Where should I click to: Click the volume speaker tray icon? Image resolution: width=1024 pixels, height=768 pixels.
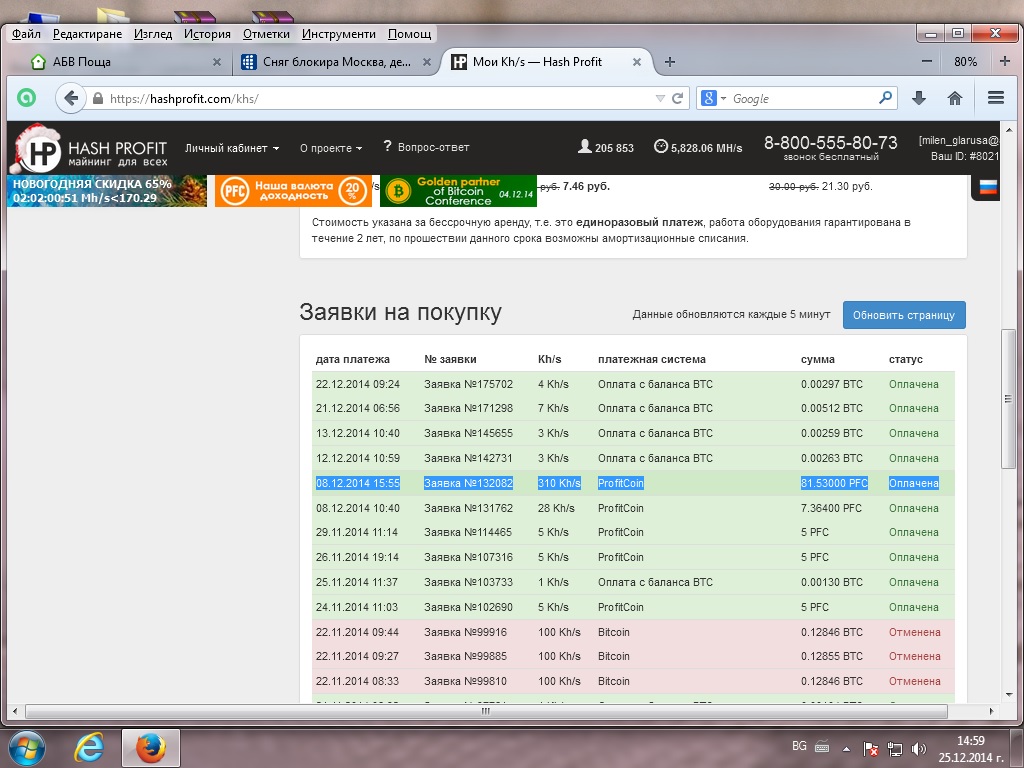919,749
